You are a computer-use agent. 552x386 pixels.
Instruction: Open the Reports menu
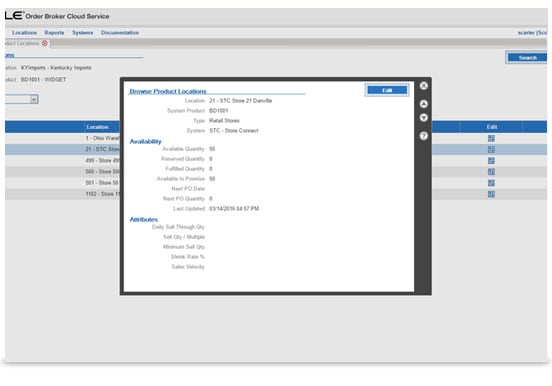click(54, 33)
